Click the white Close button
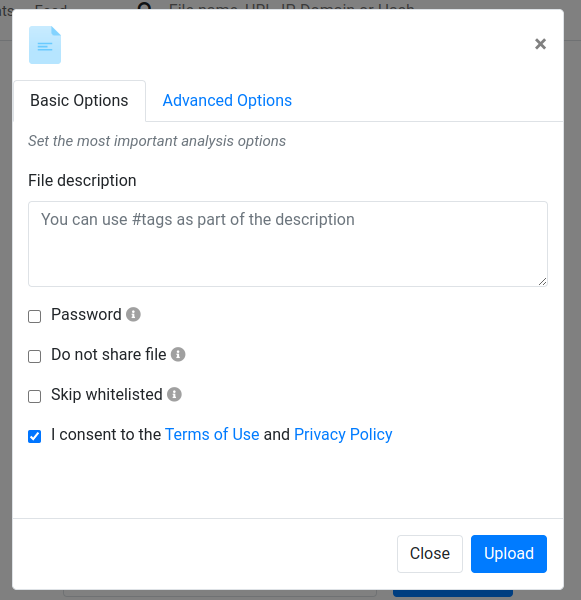 (x=430, y=554)
